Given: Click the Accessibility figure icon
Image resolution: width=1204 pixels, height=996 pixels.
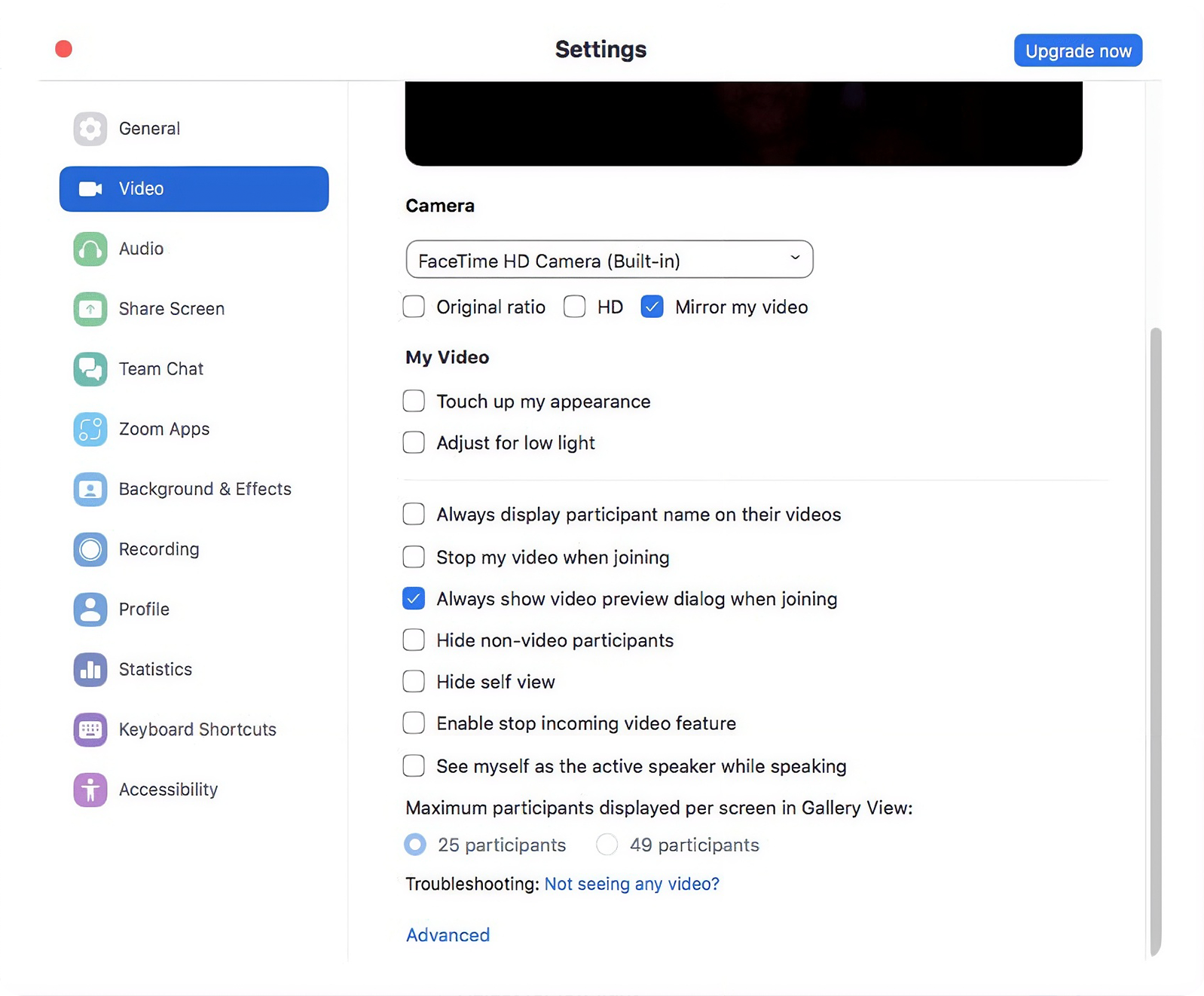Looking at the screenshot, I should click(90, 790).
